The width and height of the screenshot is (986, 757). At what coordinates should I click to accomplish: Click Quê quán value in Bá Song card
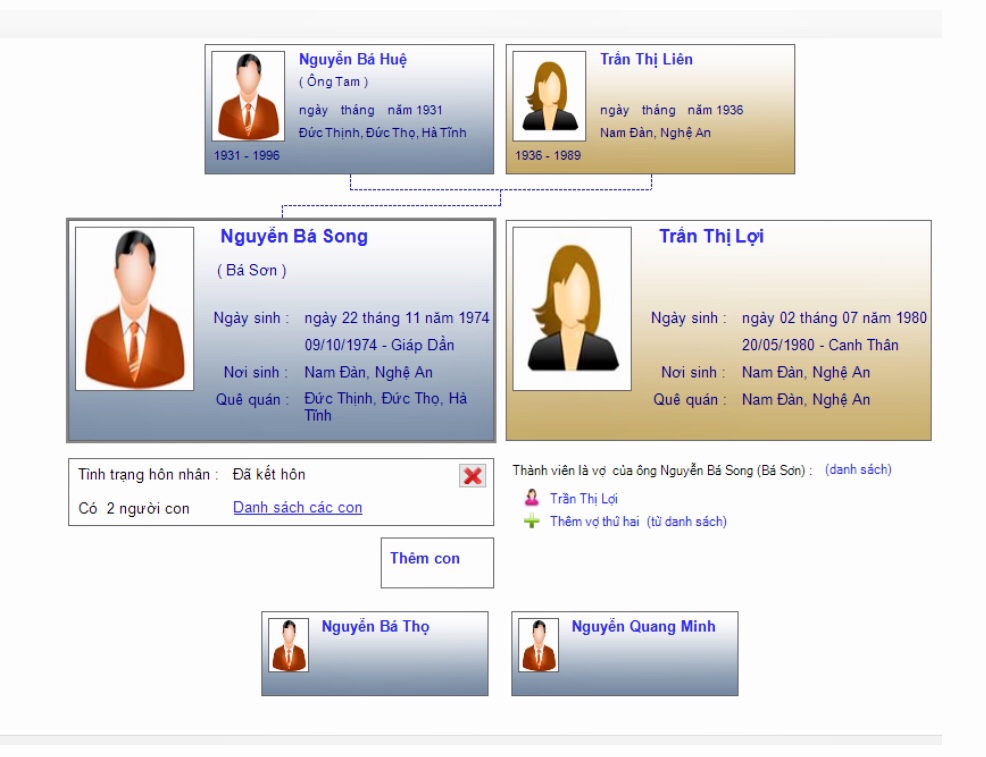click(385, 407)
